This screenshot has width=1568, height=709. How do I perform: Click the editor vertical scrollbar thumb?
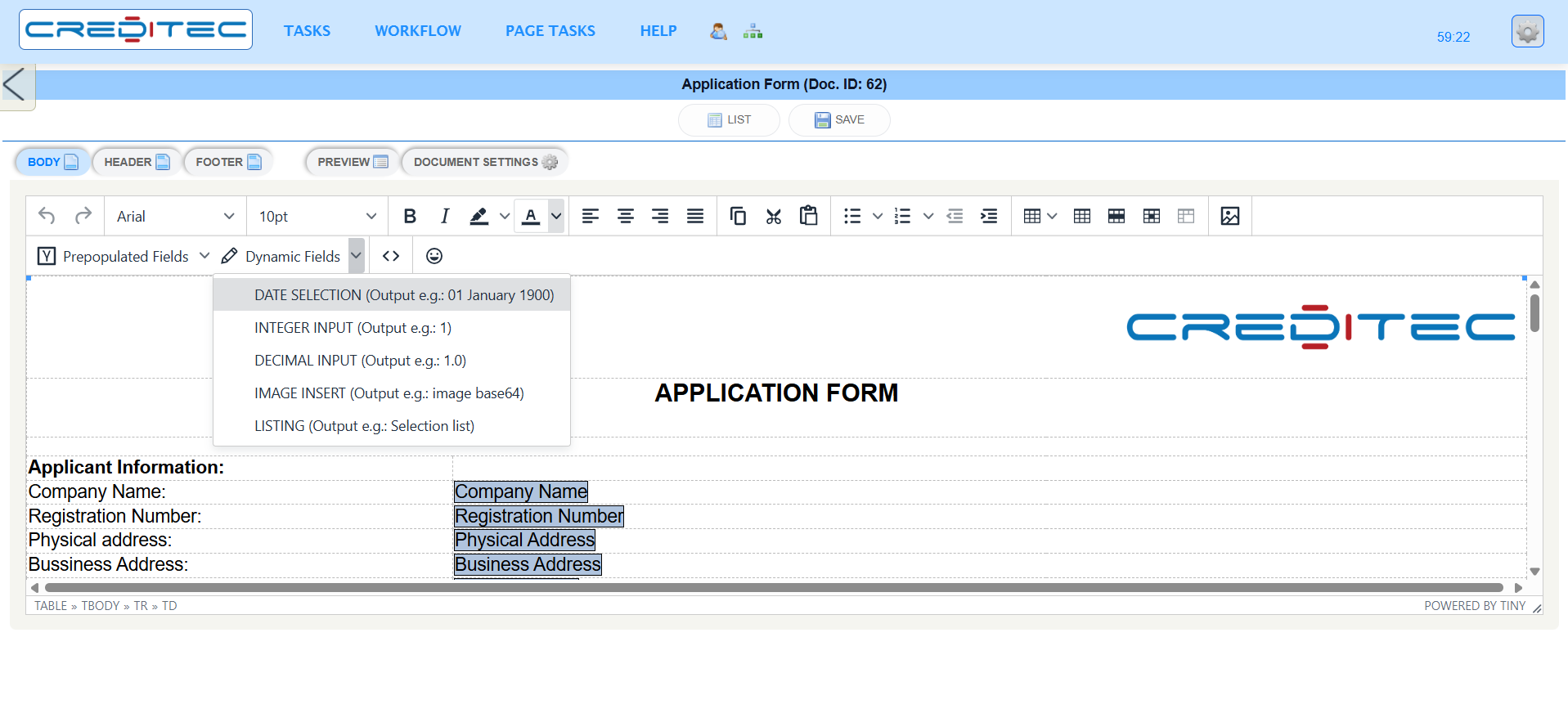click(1534, 313)
